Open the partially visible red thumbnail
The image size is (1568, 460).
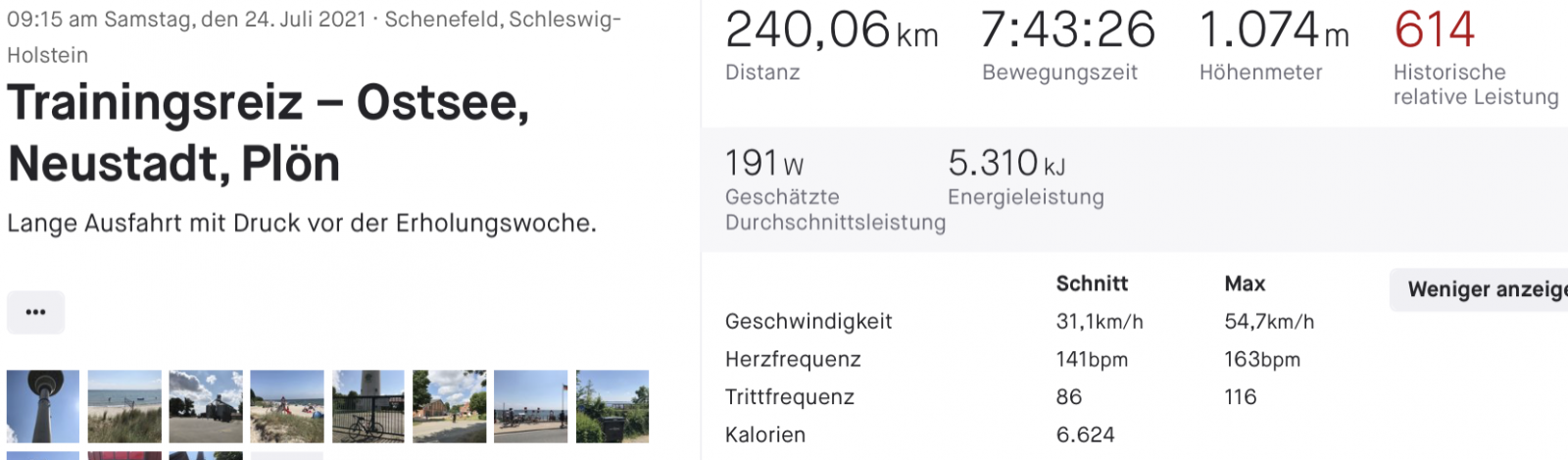(124, 455)
